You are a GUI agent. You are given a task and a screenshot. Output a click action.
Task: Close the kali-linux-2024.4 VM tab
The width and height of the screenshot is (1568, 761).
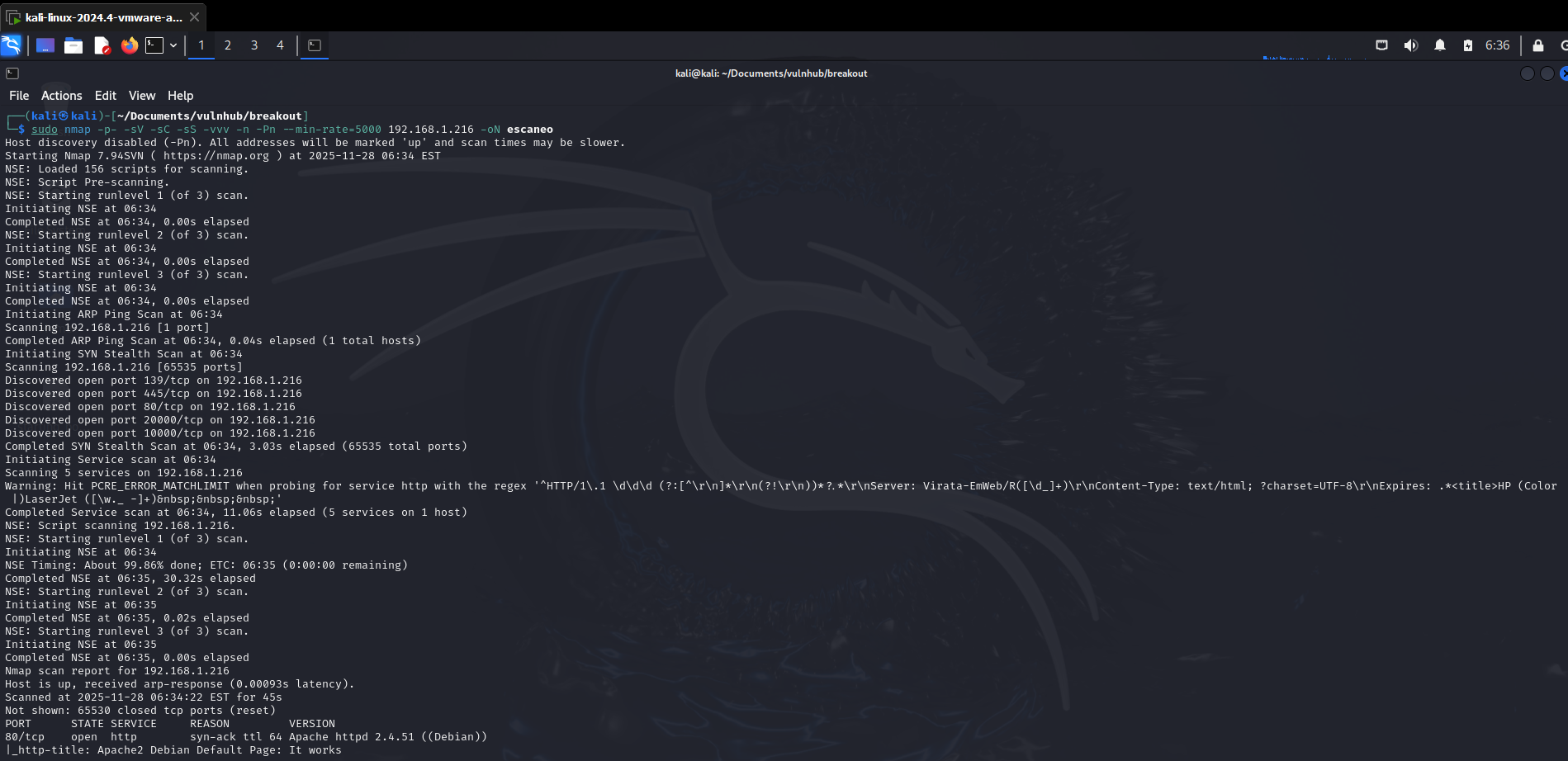pyautogui.click(x=195, y=17)
